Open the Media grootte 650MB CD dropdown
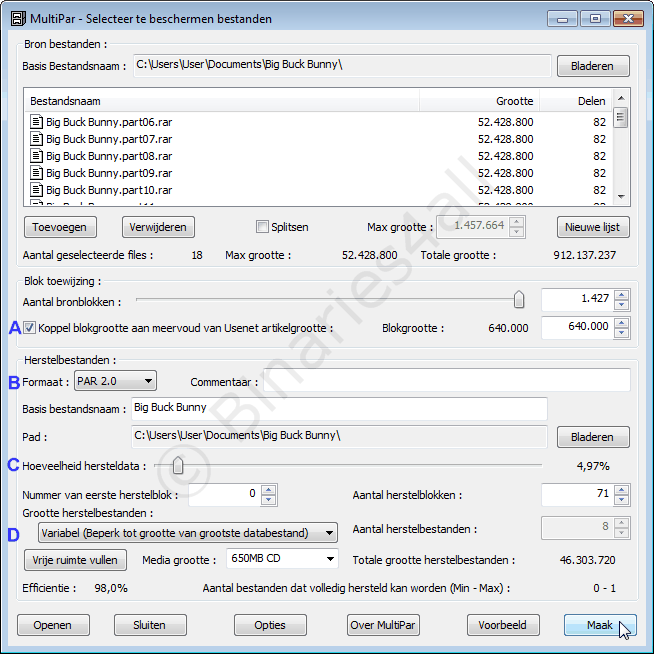The width and height of the screenshot is (654, 654). click(x=282, y=558)
